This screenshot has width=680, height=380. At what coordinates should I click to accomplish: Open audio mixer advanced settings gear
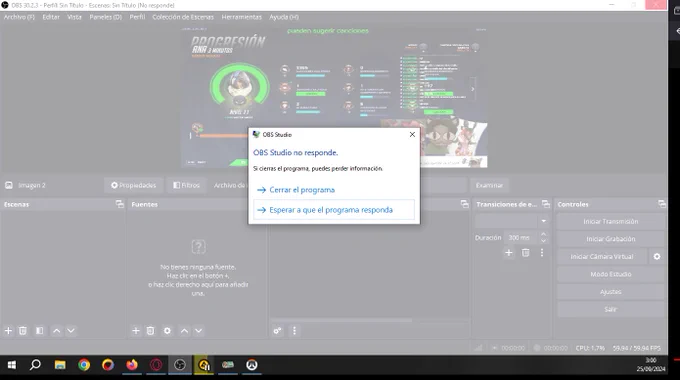point(277,331)
